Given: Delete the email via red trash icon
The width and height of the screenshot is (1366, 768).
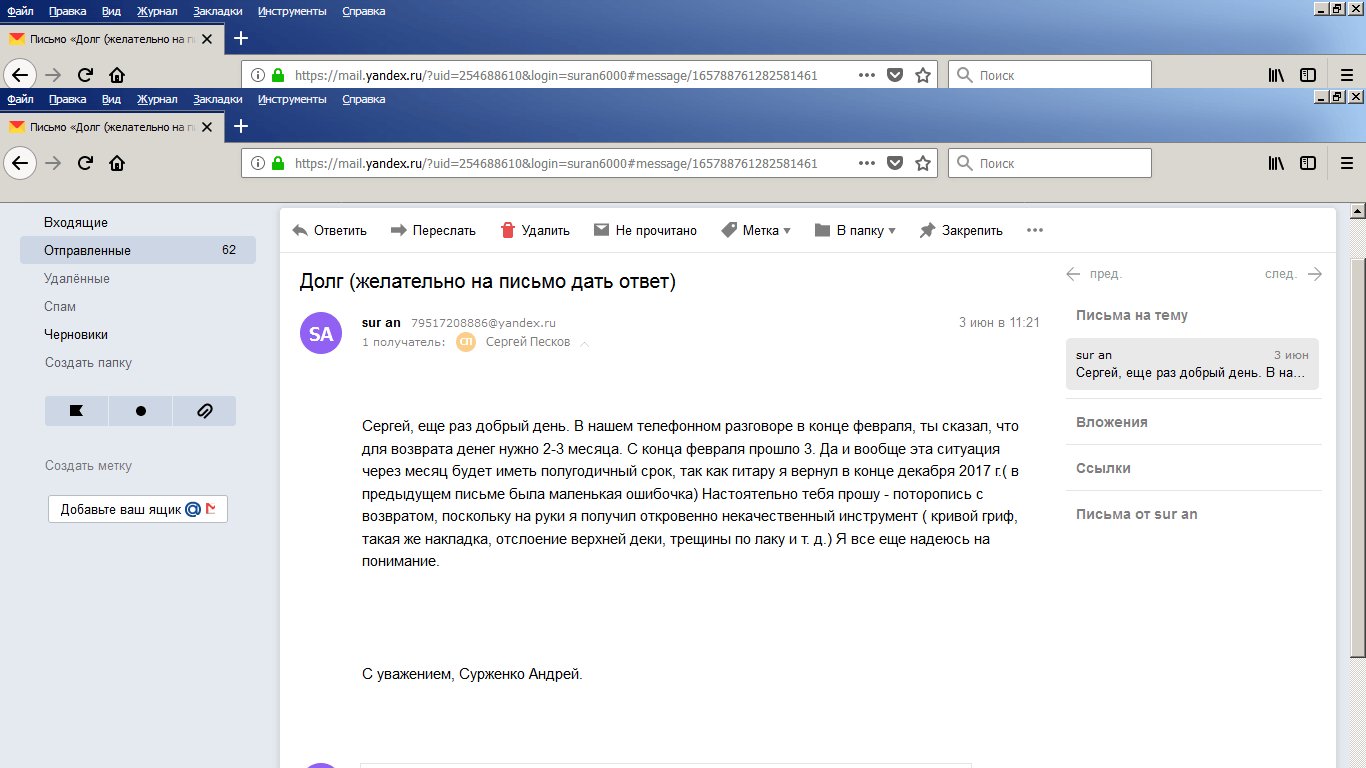Looking at the screenshot, I should (508, 230).
